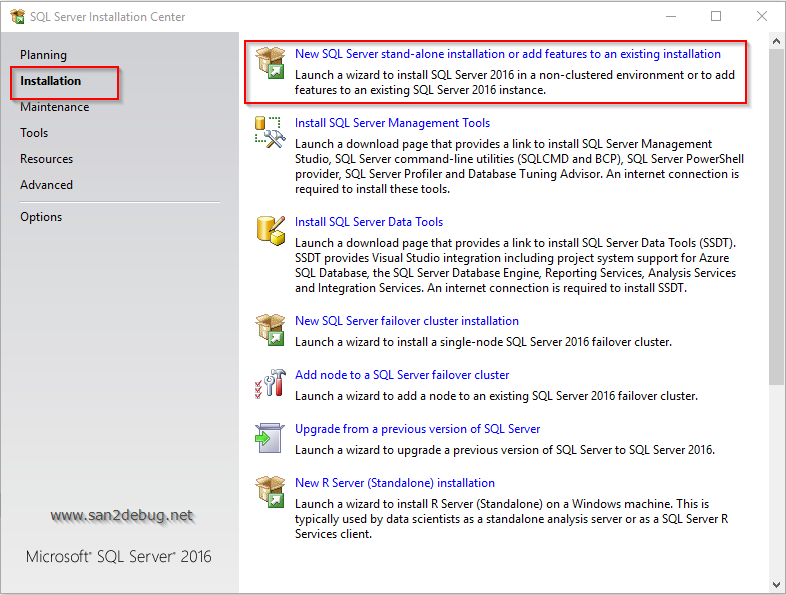Go to the Maintenance section

55,107
